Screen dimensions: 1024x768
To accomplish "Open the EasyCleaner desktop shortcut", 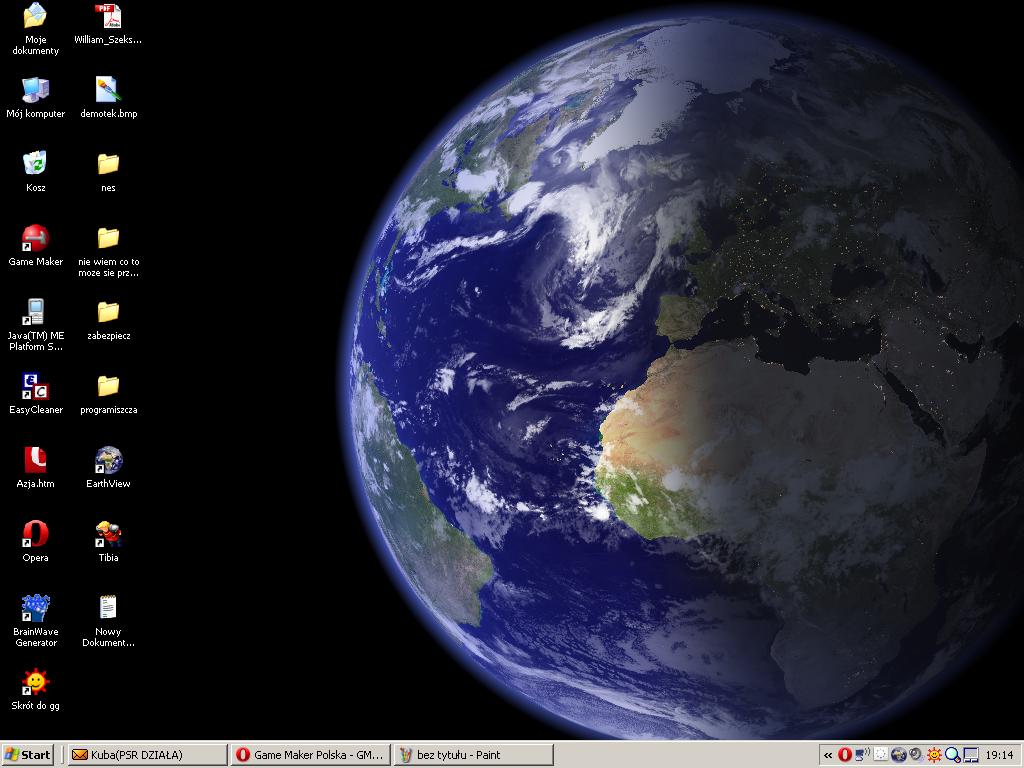I will click(35, 388).
